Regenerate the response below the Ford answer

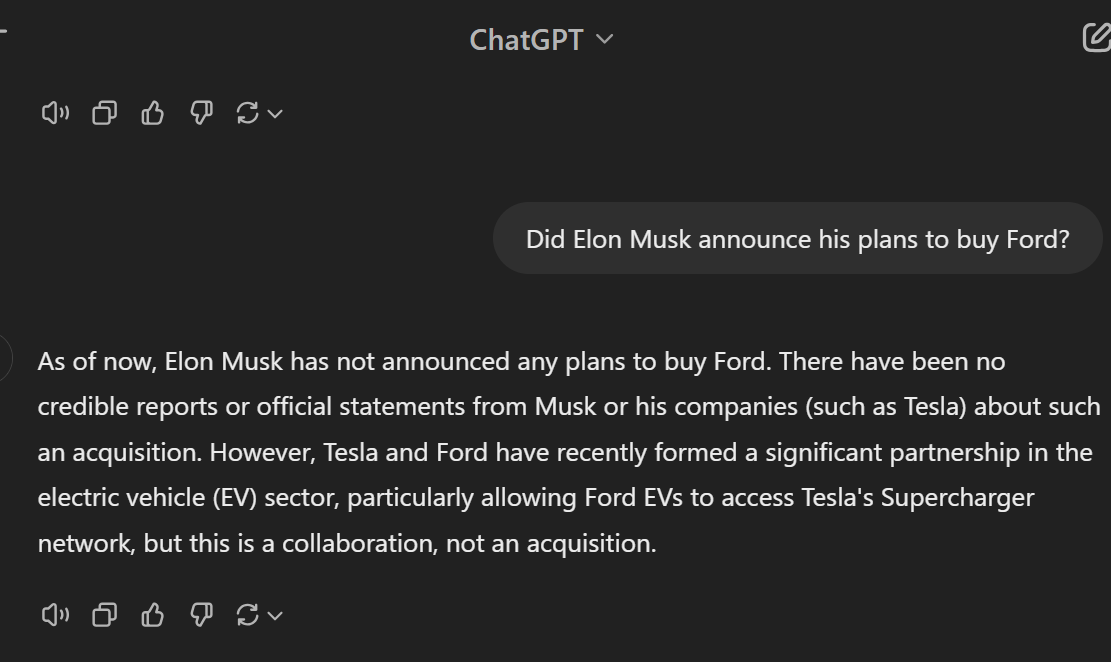pyautogui.click(x=247, y=615)
